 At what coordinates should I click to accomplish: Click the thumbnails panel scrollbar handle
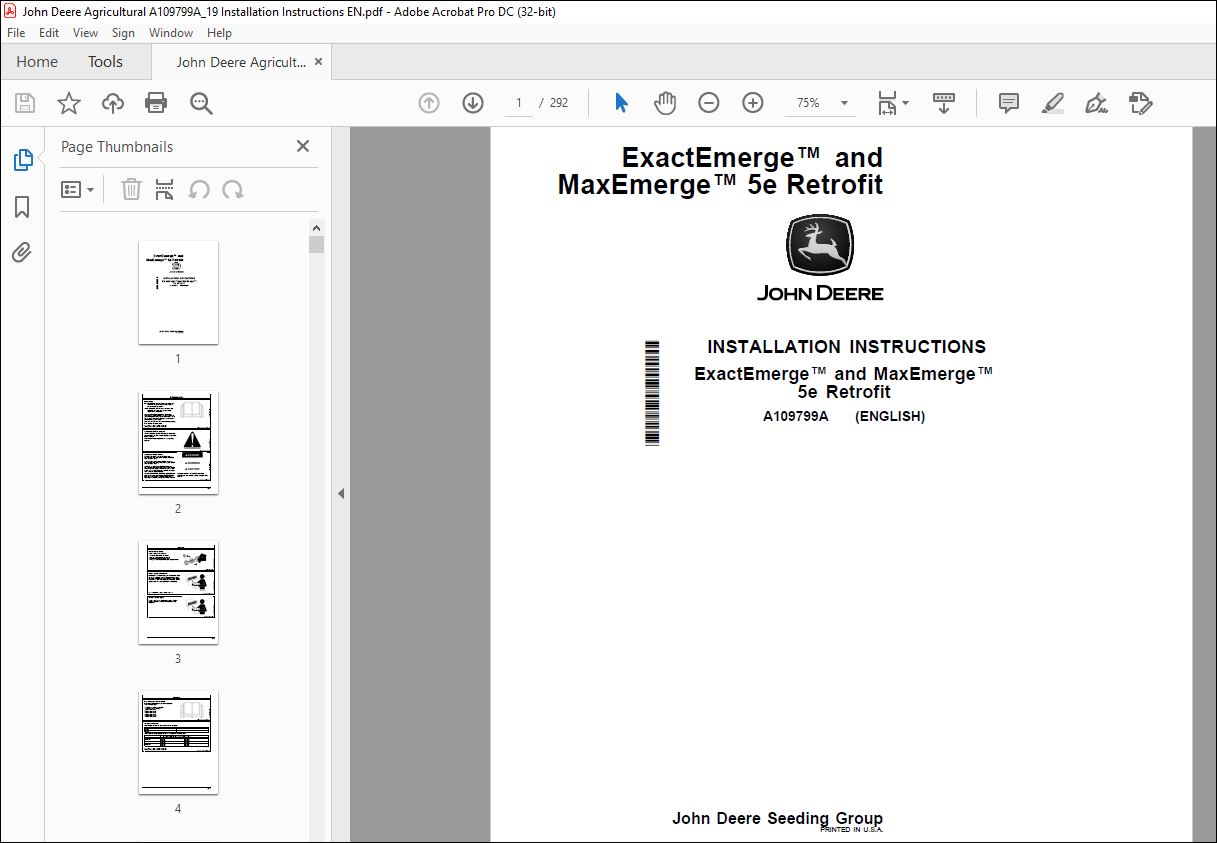click(316, 245)
